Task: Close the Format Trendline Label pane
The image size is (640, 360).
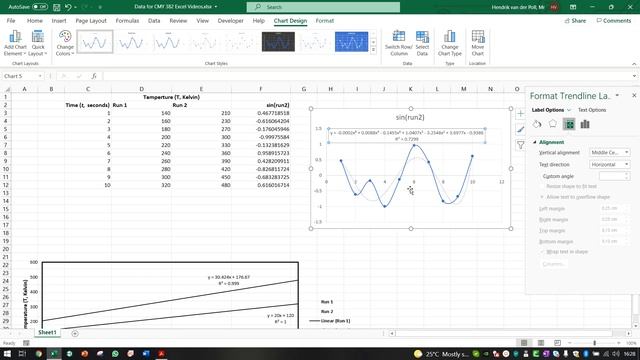Action: point(634,96)
